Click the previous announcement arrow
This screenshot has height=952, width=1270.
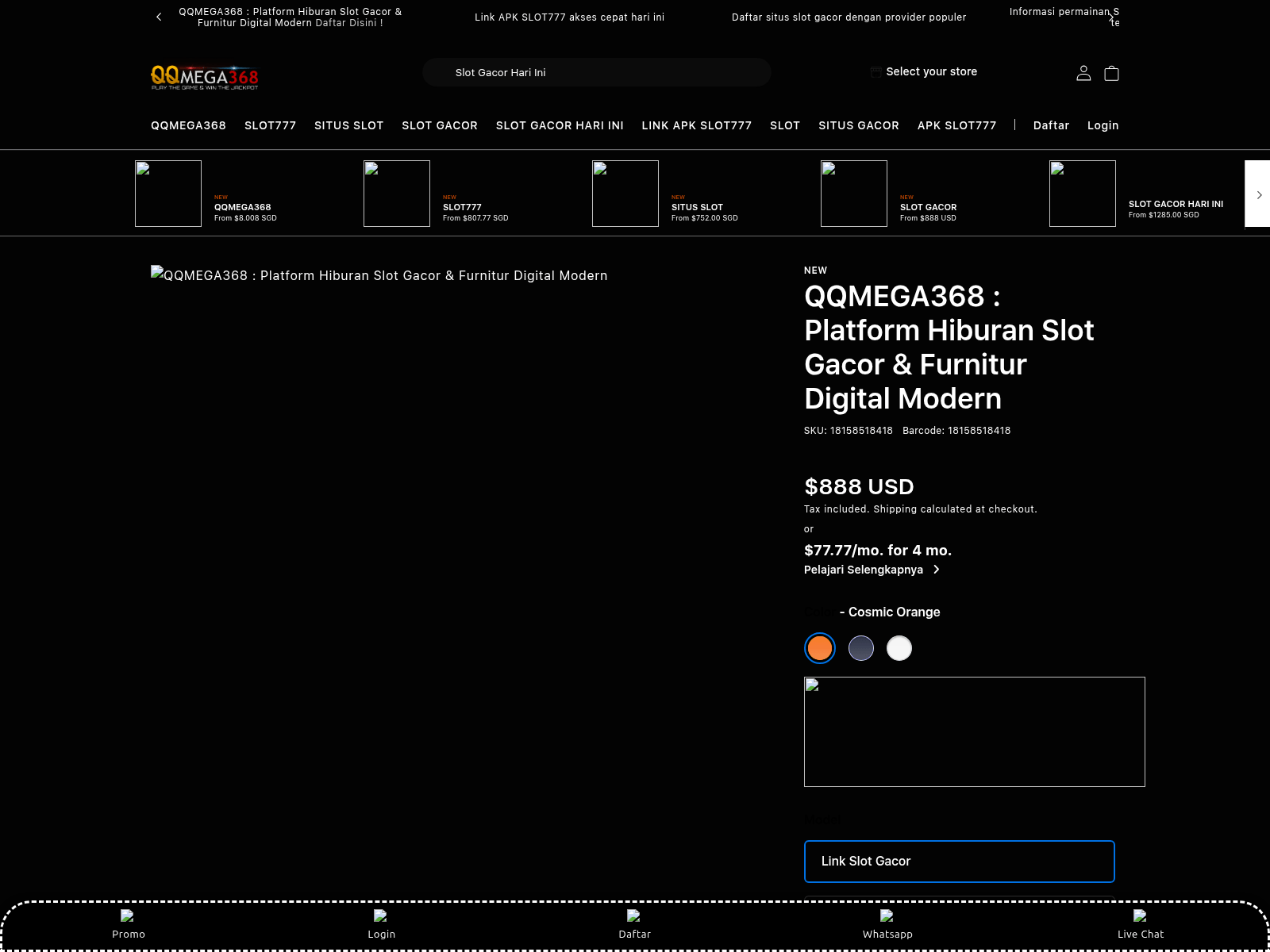159,17
